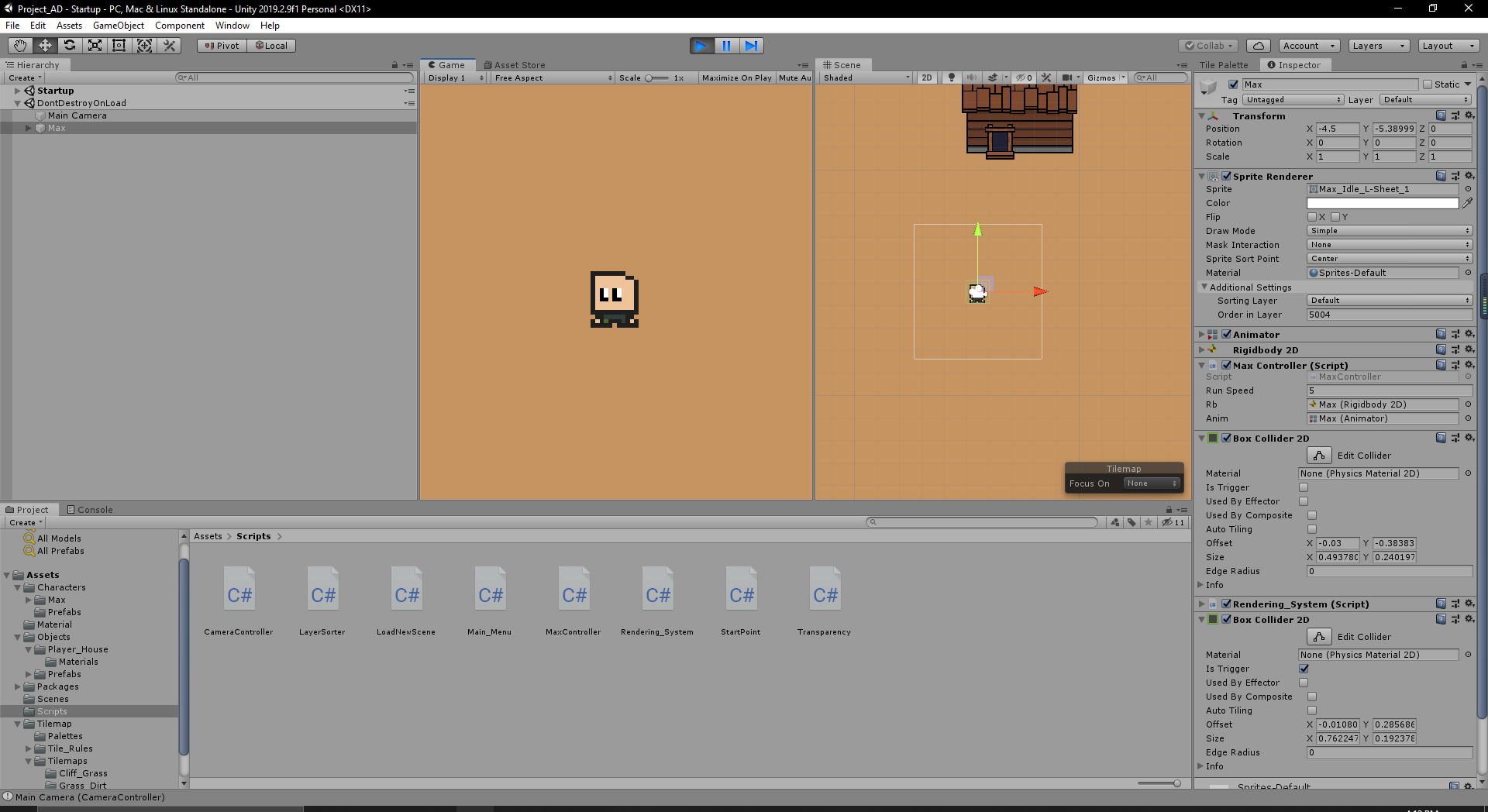Image resolution: width=1488 pixels, height=812 pixels.
Task: Click Edit Collider icon of first Box Collider
Action: [1319, 456]
